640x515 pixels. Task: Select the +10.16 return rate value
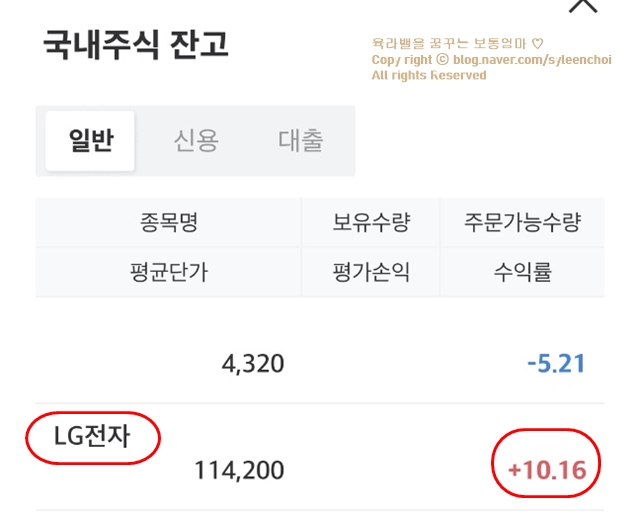[547, 469]
